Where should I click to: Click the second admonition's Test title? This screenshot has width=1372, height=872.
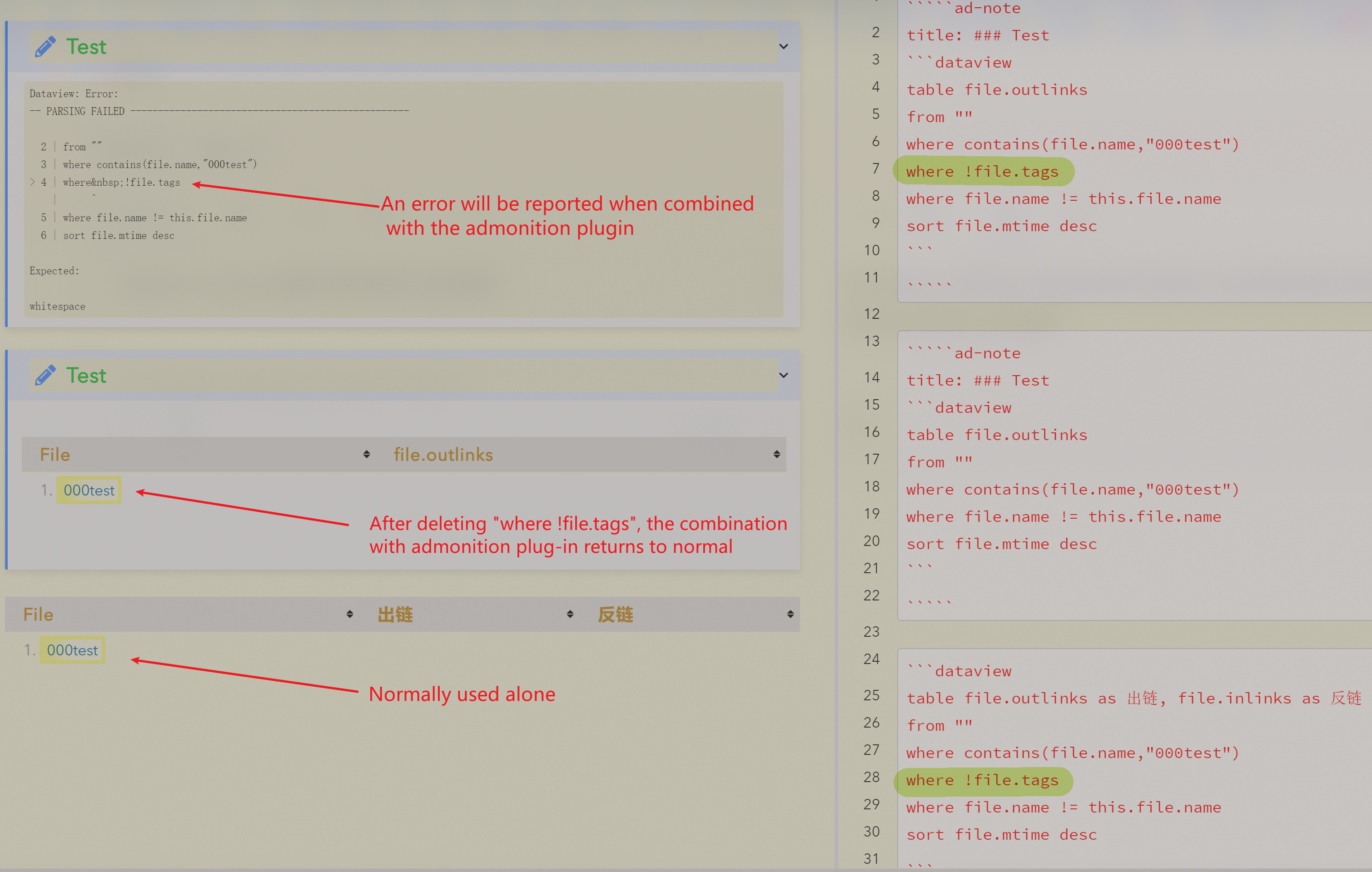tap(86, 375)
